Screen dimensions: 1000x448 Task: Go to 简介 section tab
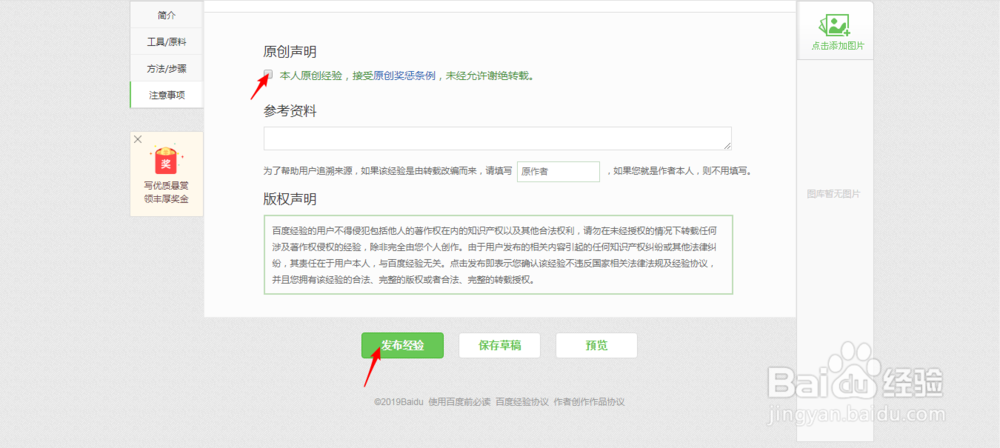(x=166, y=15)
